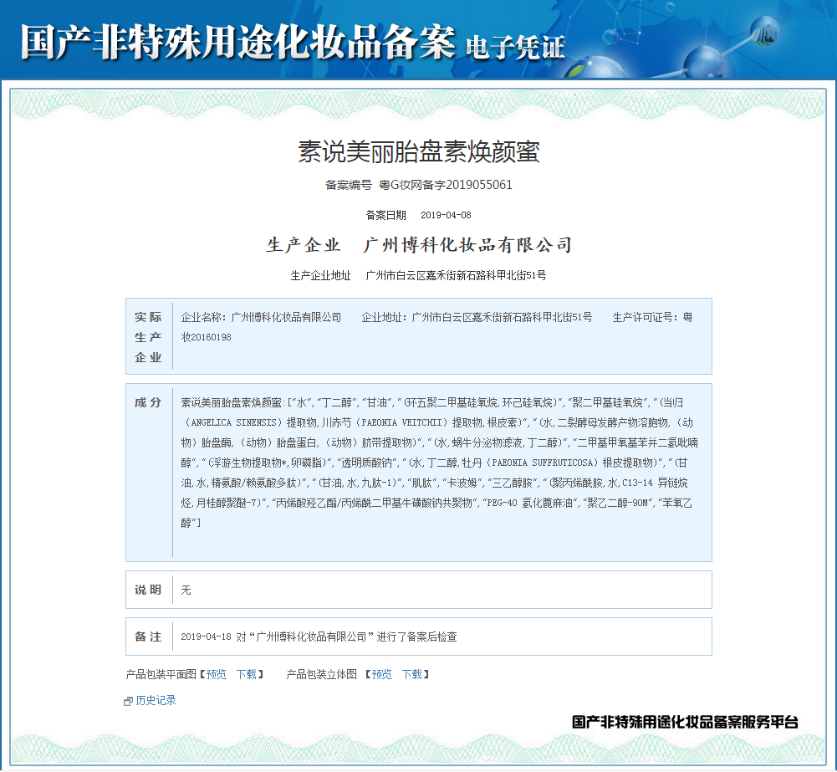Screen dimensions: 837x772
Task: Click the ingredient list paragraph text
Action: click(x=439, y=462)
